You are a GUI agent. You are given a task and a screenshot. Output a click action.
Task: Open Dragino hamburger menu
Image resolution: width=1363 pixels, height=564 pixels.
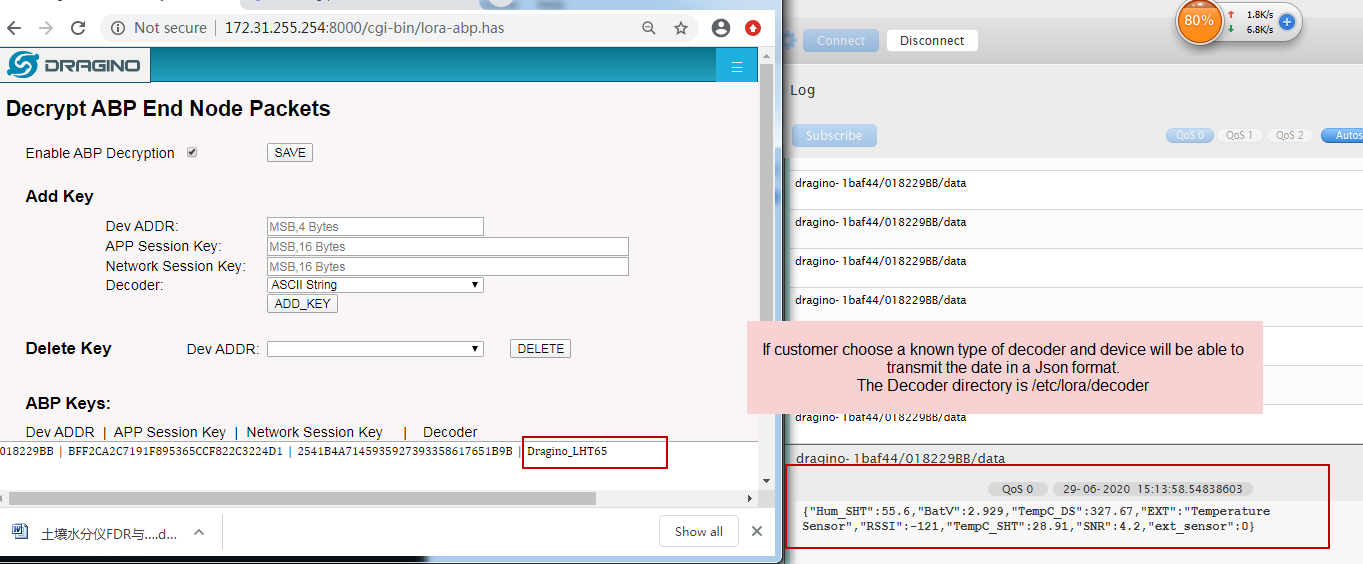pyautogui.click(x=737, y=67)
